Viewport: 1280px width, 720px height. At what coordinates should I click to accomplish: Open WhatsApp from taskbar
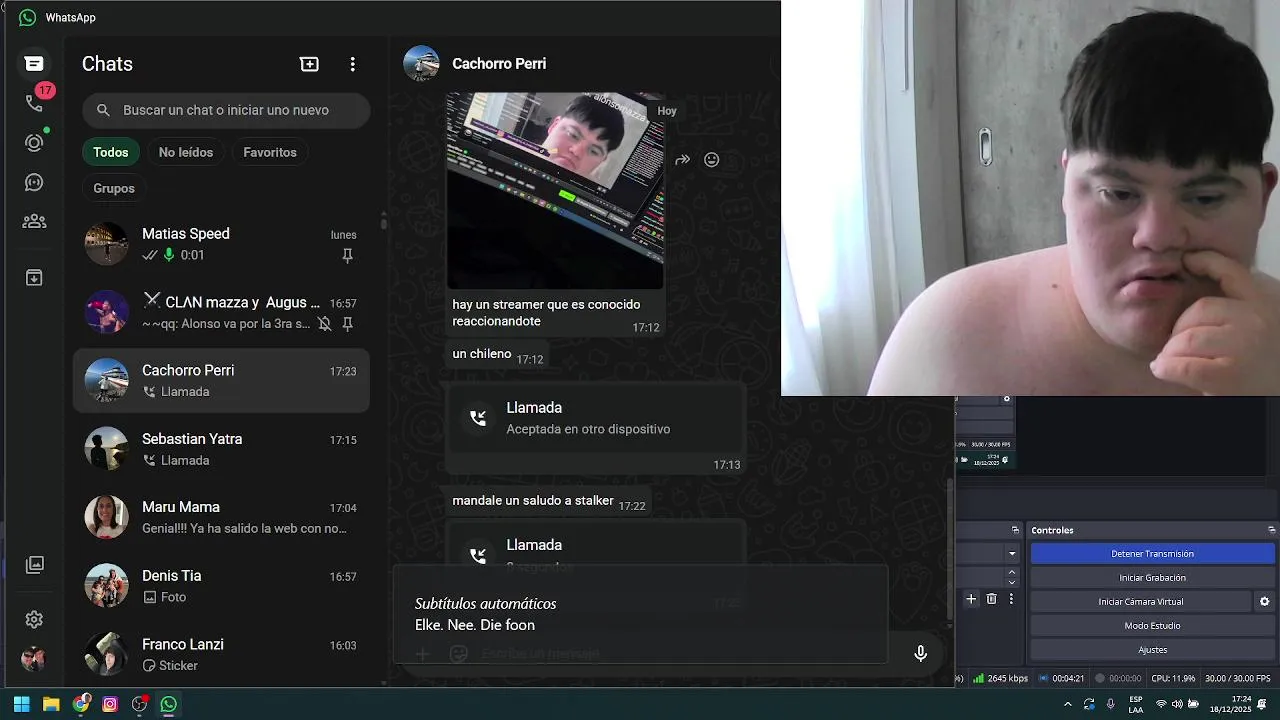click(169, 704)
